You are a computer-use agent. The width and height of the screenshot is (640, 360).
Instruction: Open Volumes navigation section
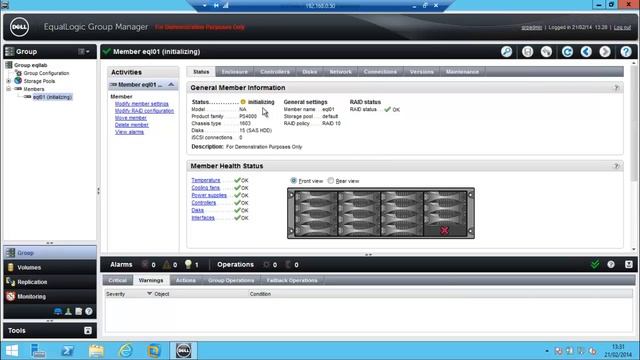click(x=50, y=267)
